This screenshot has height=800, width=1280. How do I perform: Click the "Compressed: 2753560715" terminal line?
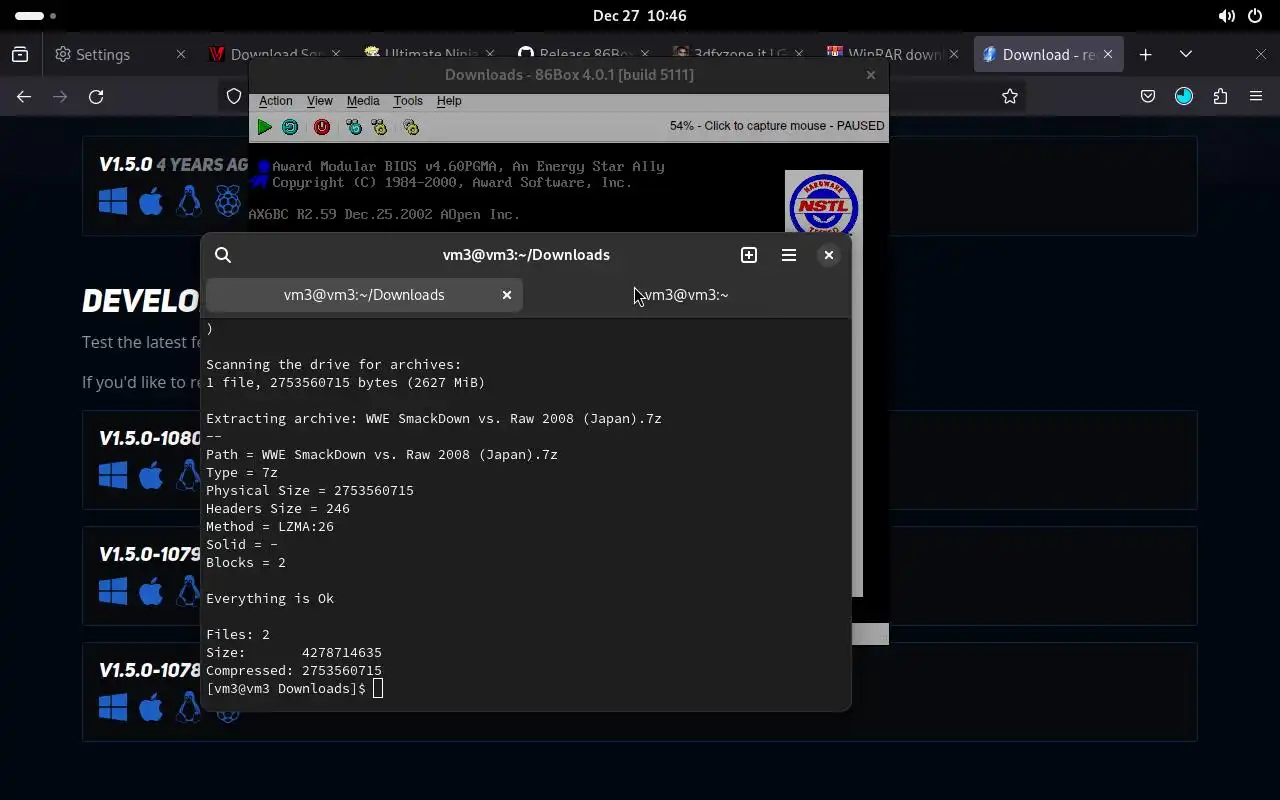tap(294, 671)
